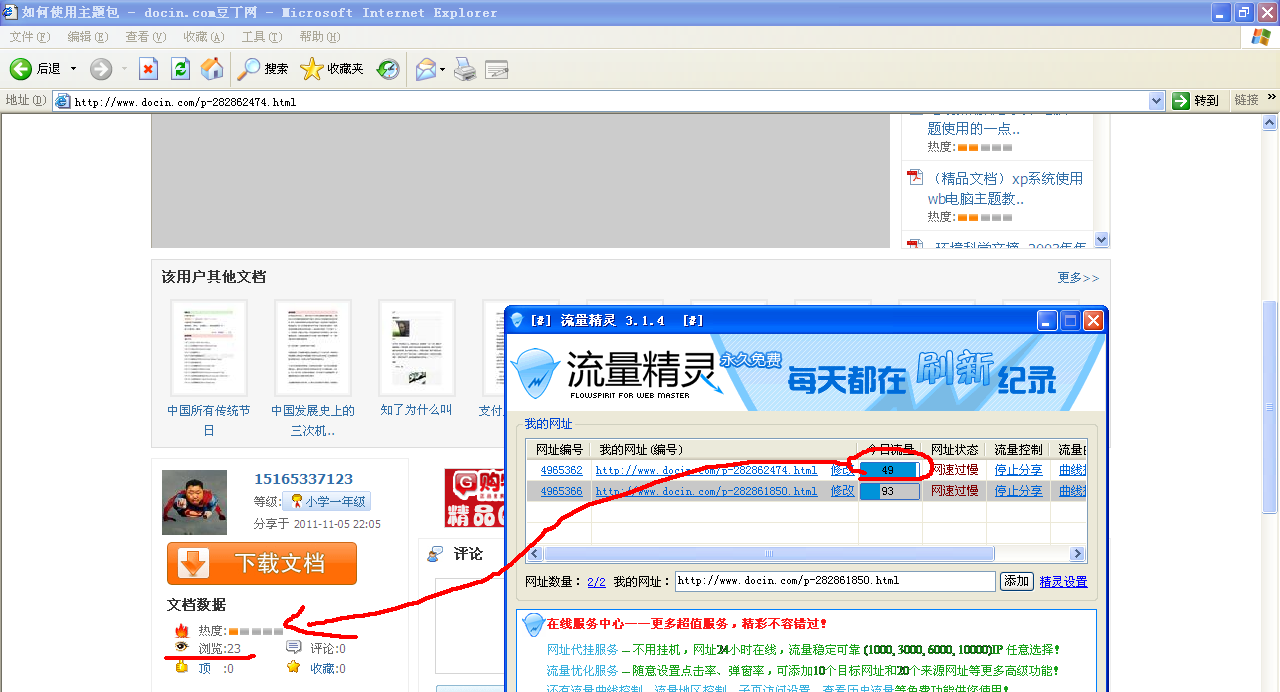Click the browser scrollbar up arrow
The height and width of the screenshot is (692, 1280).
click(x=1271, y=122)
